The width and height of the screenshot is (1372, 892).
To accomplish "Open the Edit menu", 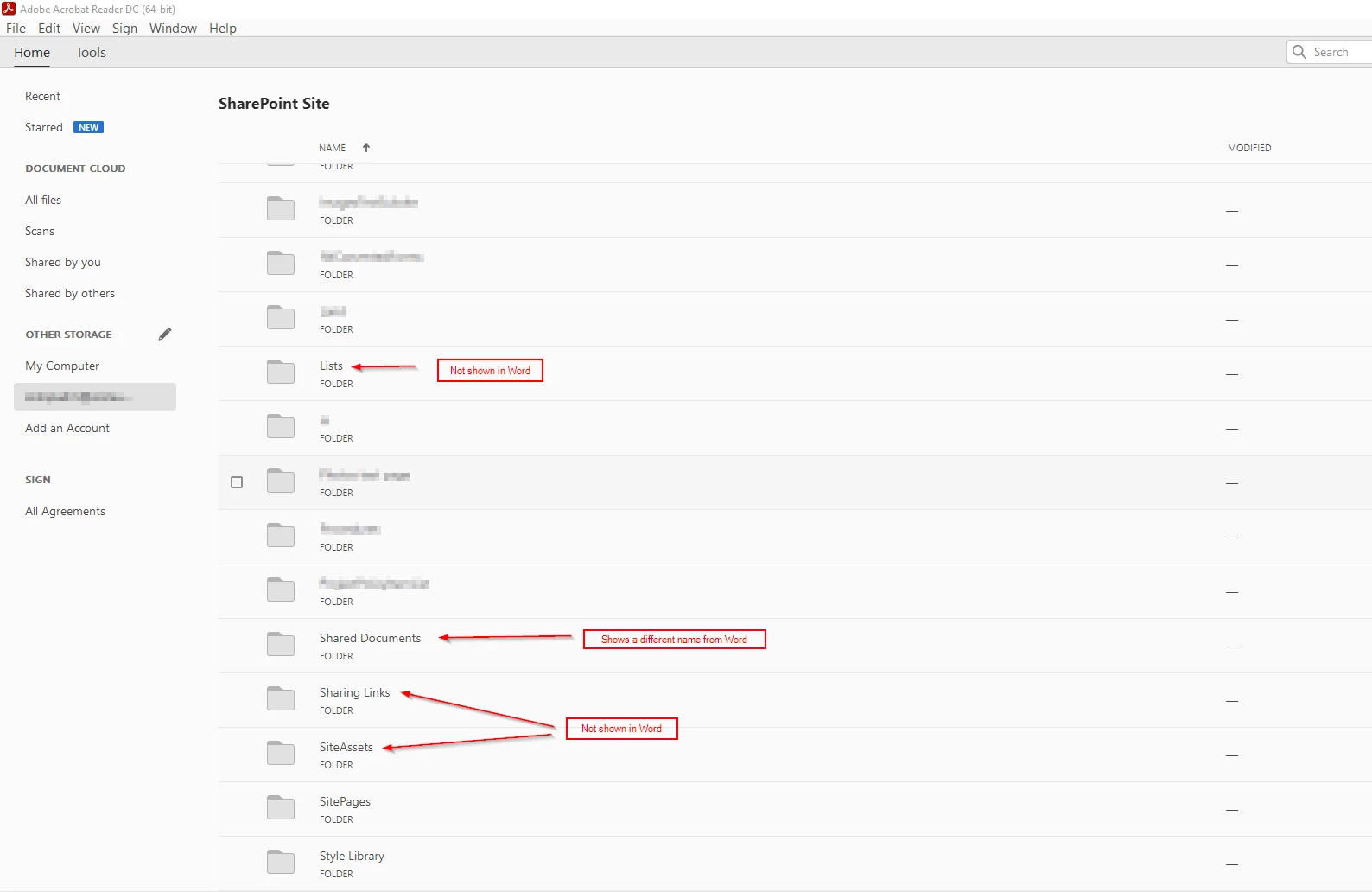I will click(x=49, y=28).
